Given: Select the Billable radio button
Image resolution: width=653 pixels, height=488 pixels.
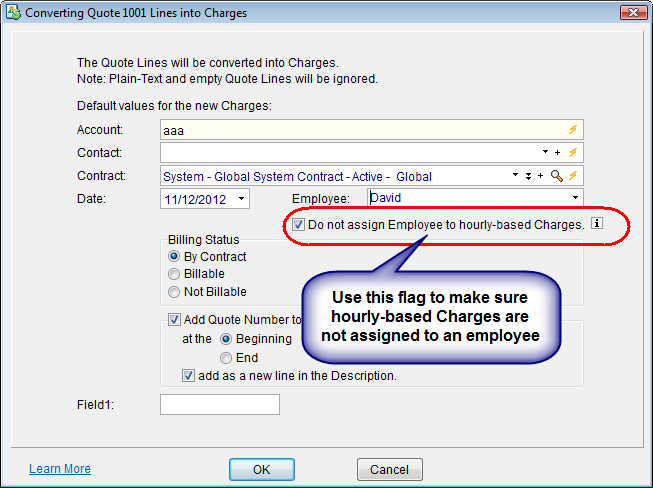Looking at the screenshot, I should point(175,274).
